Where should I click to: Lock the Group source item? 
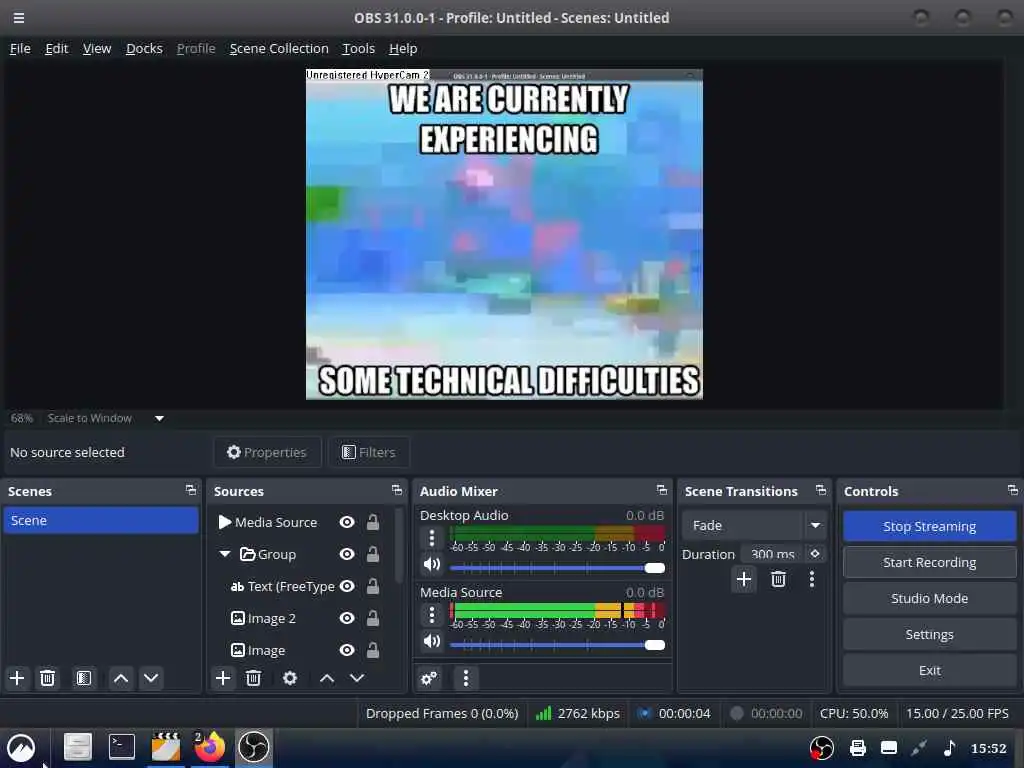(373, 554)
